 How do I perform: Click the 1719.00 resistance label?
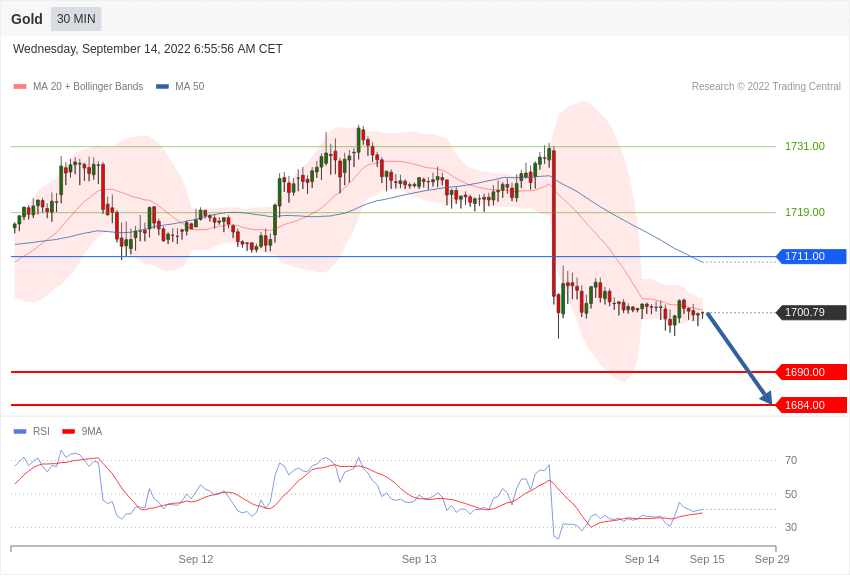[804, 212]
